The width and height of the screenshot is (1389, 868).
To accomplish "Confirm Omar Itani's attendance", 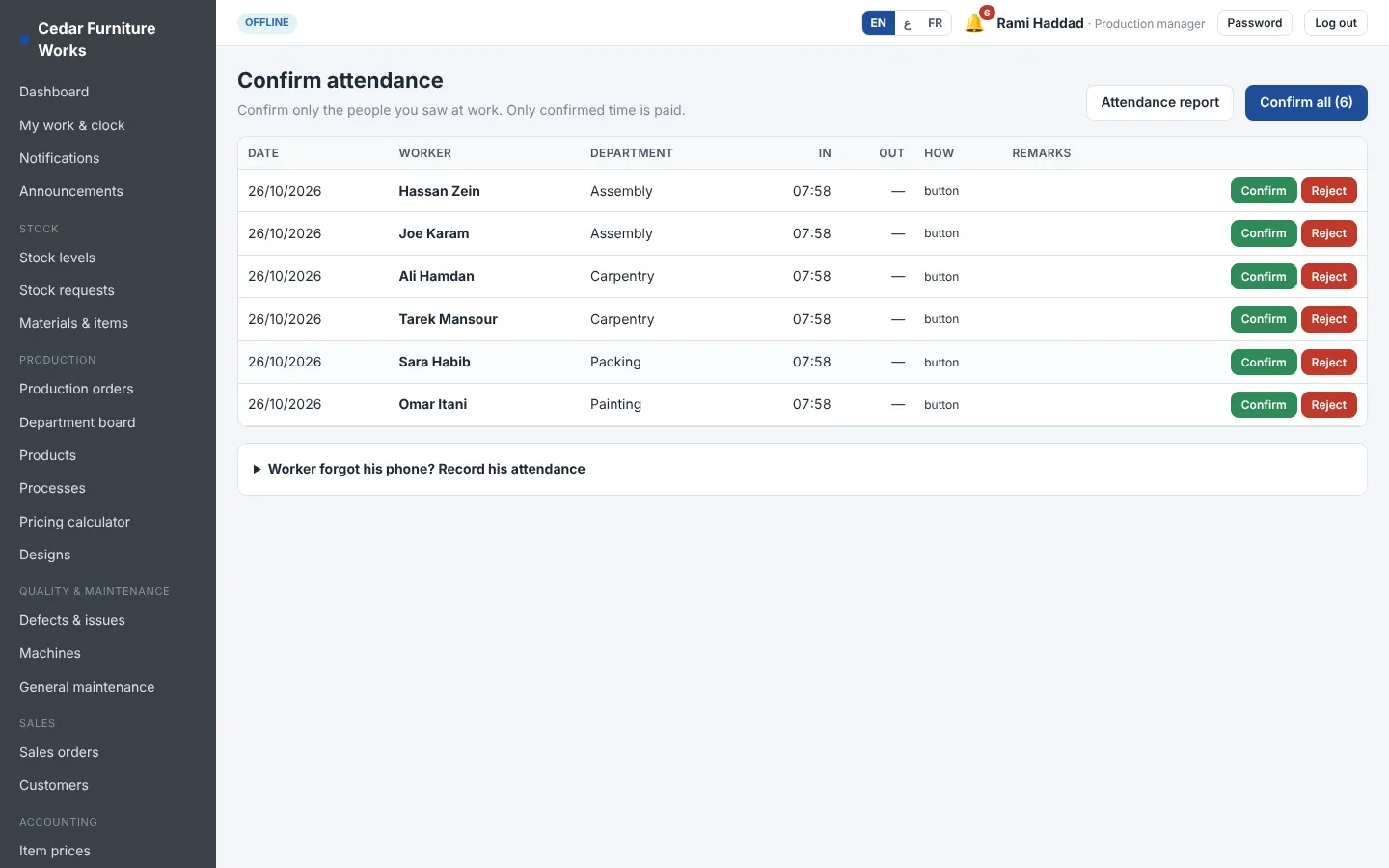I will point(1264,405).
